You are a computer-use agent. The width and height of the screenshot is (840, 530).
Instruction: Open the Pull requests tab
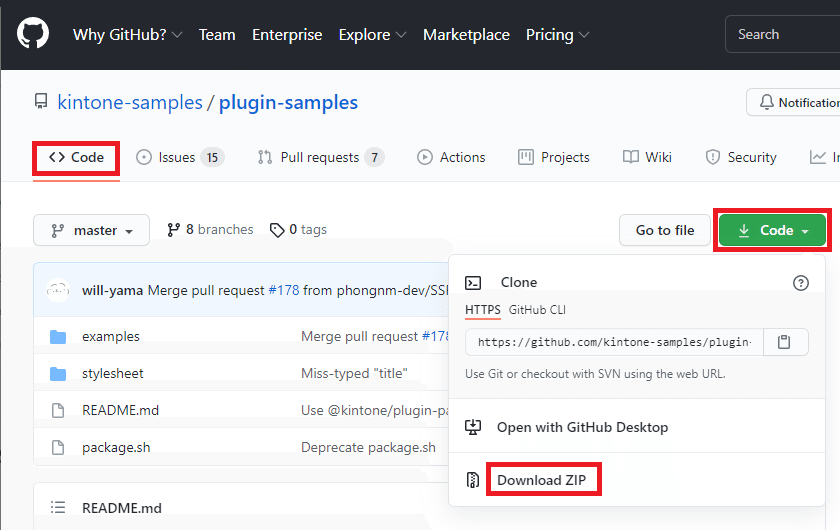[x=320, y=157]
